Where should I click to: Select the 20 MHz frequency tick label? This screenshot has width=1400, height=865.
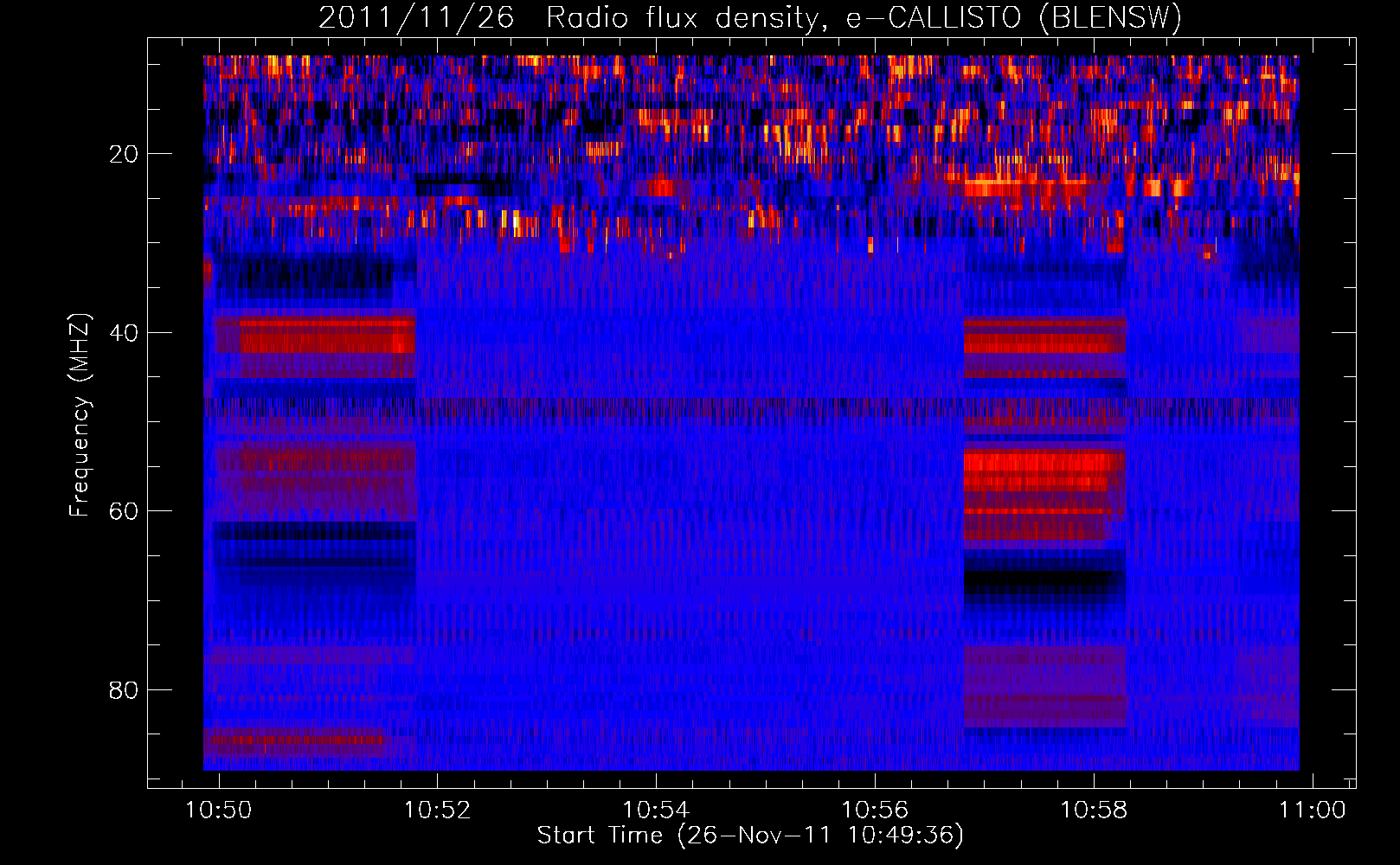pyautogui.click(x=125, y=154)
